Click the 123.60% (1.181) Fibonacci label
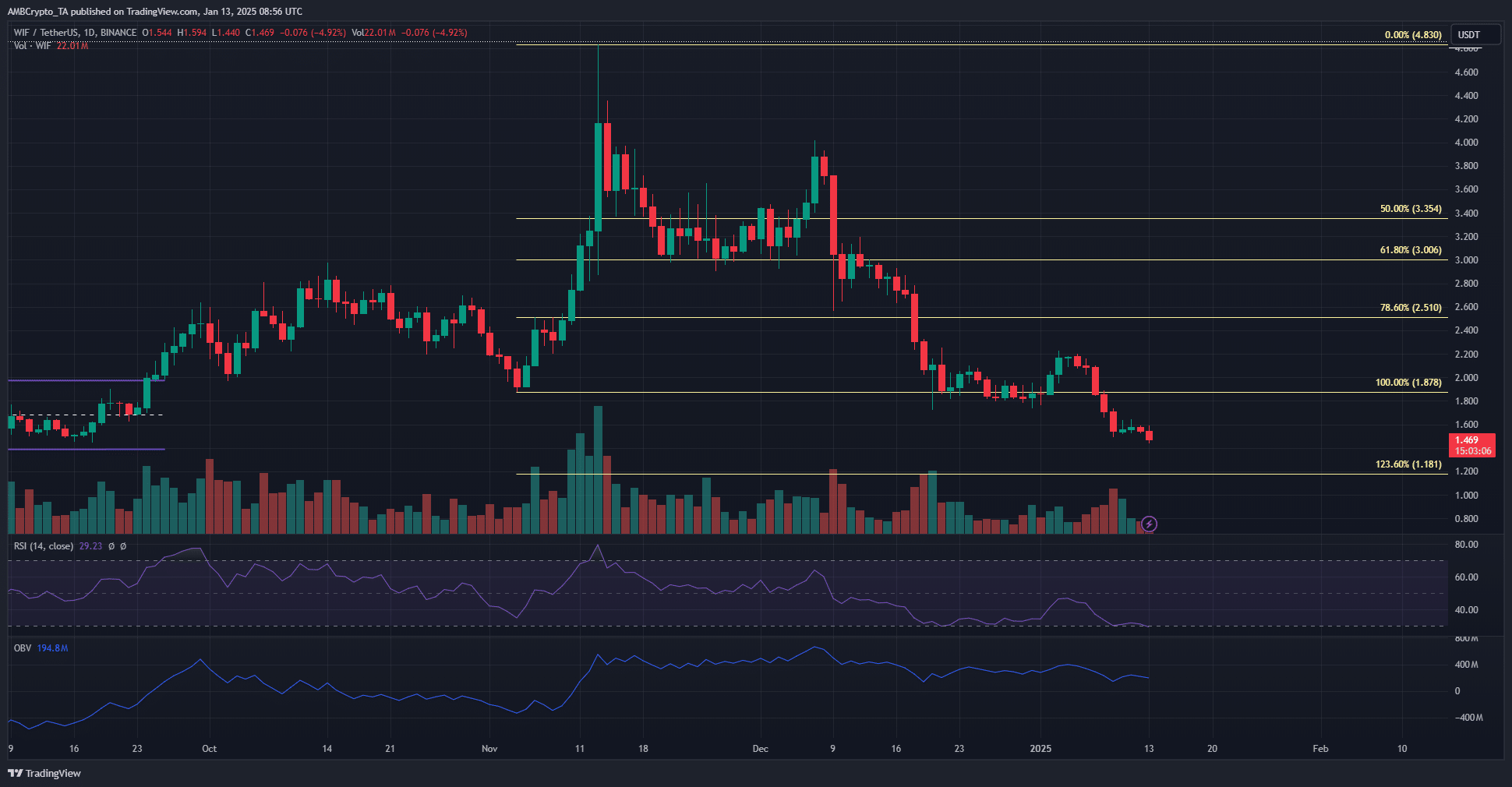The image size is (1512, 787). [x=1408, y=464]
